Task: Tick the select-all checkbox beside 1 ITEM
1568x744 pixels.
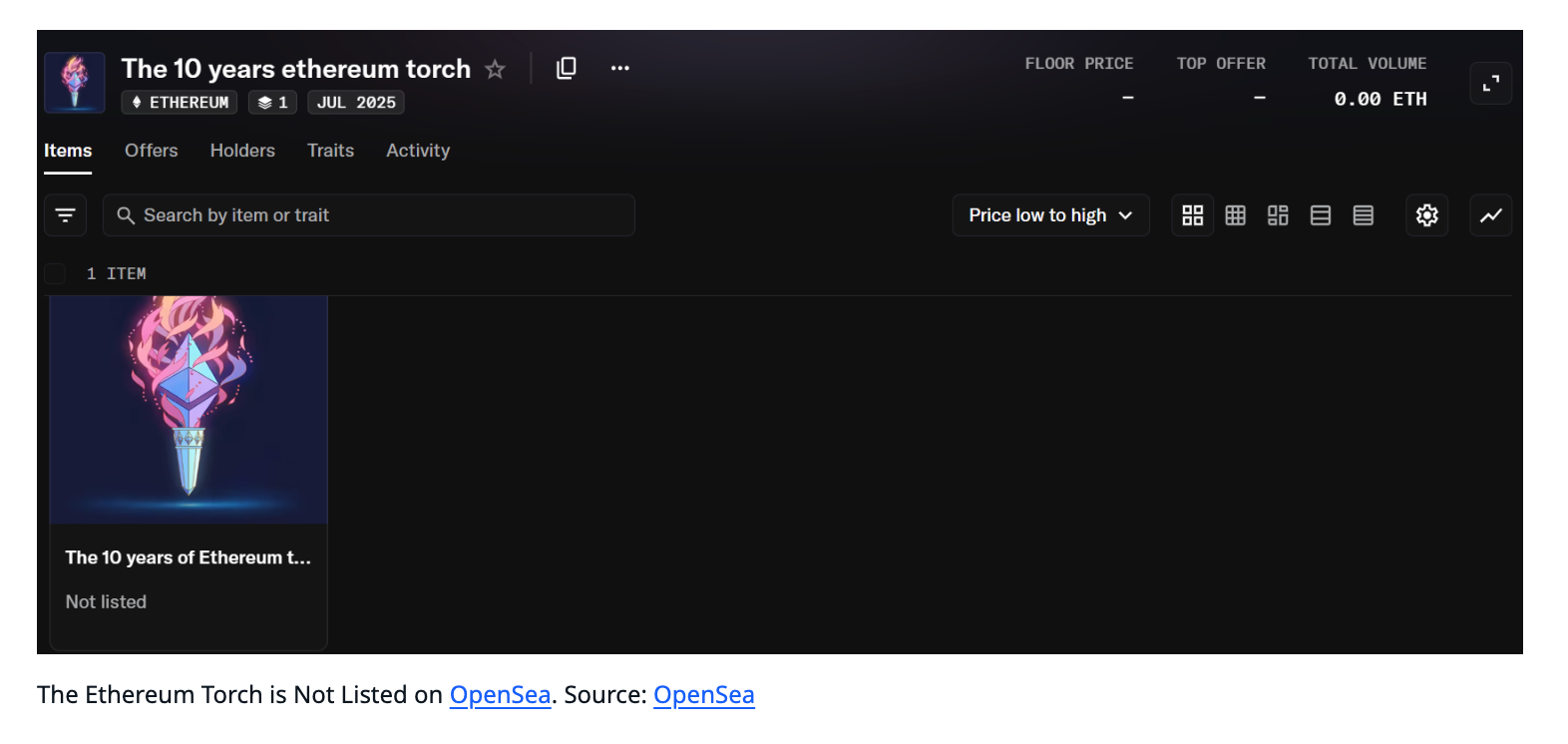Action: tap(55, 274)
